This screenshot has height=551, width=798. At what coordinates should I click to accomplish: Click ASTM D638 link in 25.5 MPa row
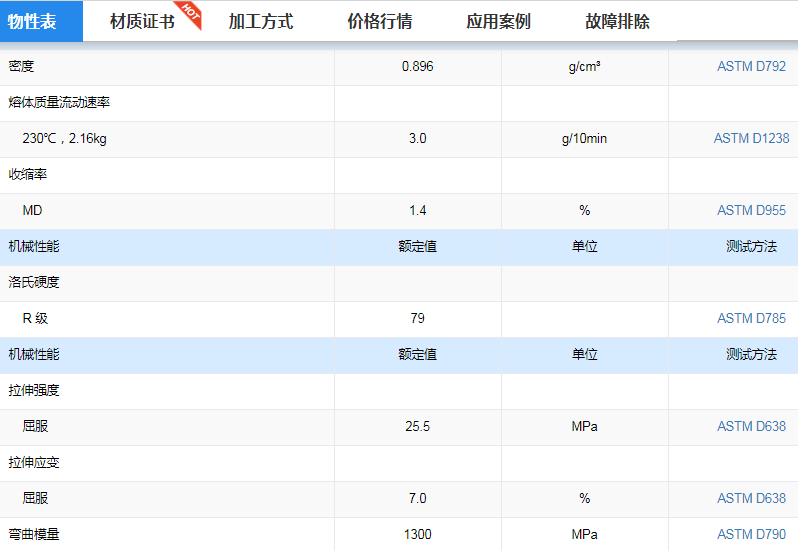pyautogui.click(x=751, y=427)
